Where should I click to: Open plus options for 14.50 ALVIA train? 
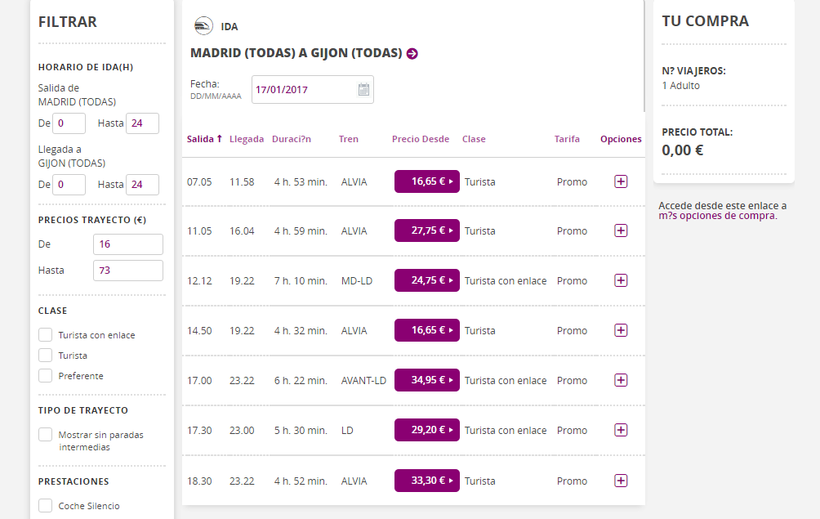pyautogui.click(x=621, y=330)
